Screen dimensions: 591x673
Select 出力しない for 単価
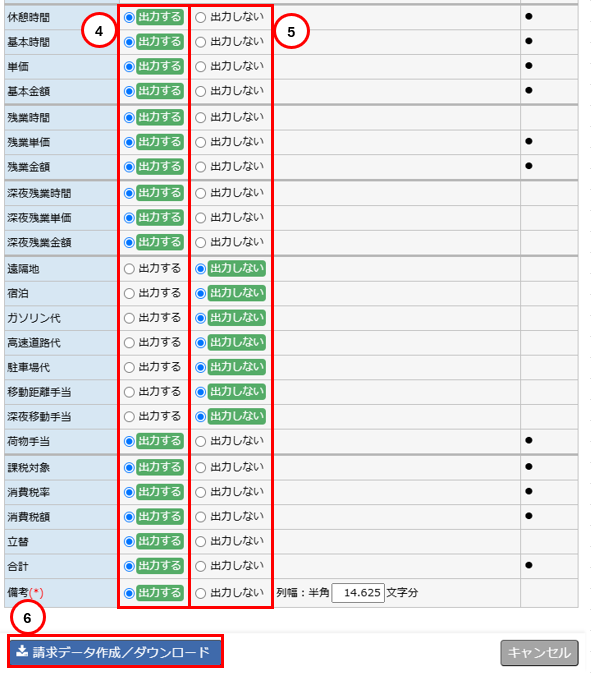point(200,67)
